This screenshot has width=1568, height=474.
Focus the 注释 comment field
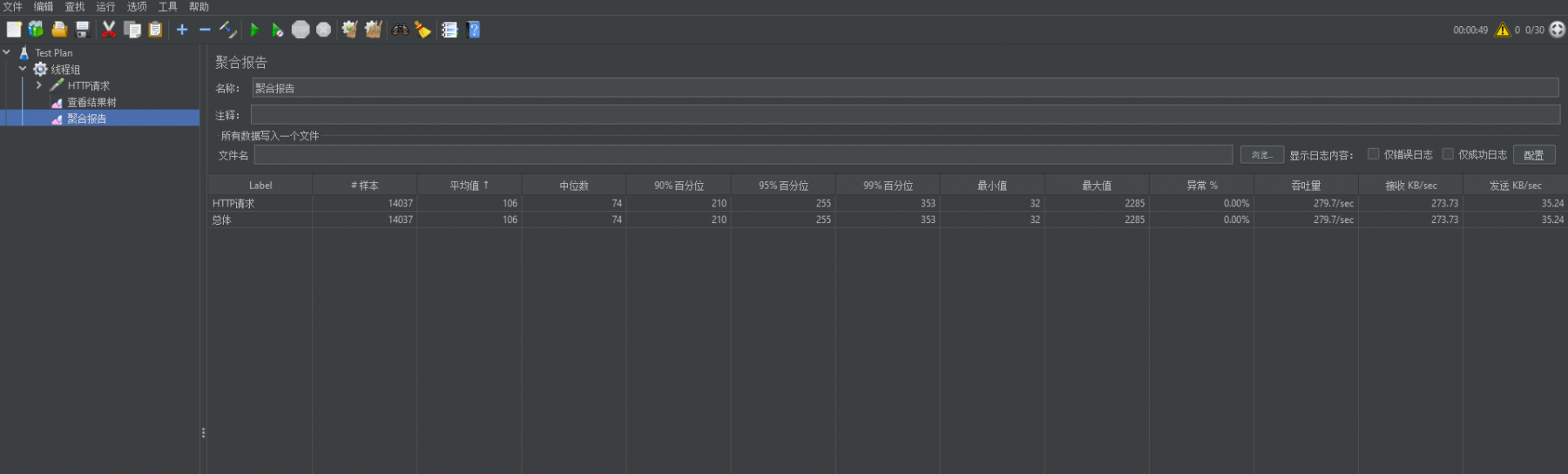[x=905, y=115]
